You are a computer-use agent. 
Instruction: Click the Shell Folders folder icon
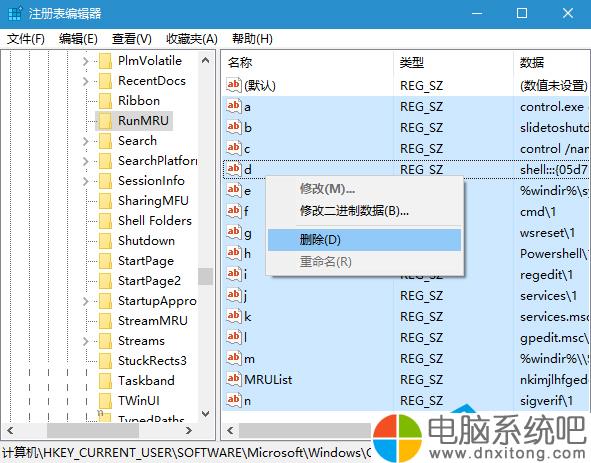pos(105,221)
